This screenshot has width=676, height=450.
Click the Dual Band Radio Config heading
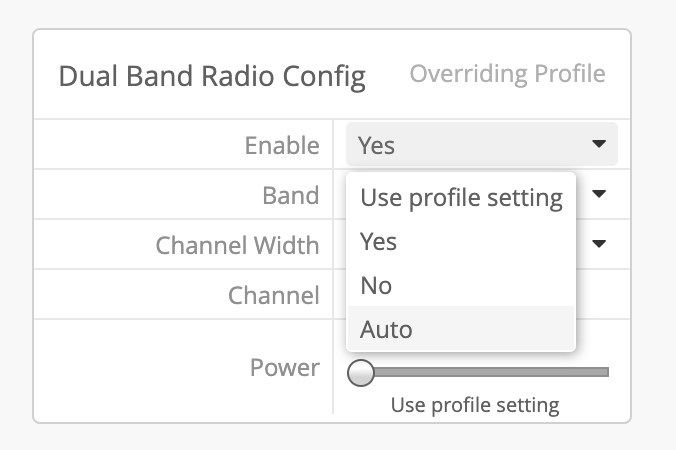click(x=212, y=76)
